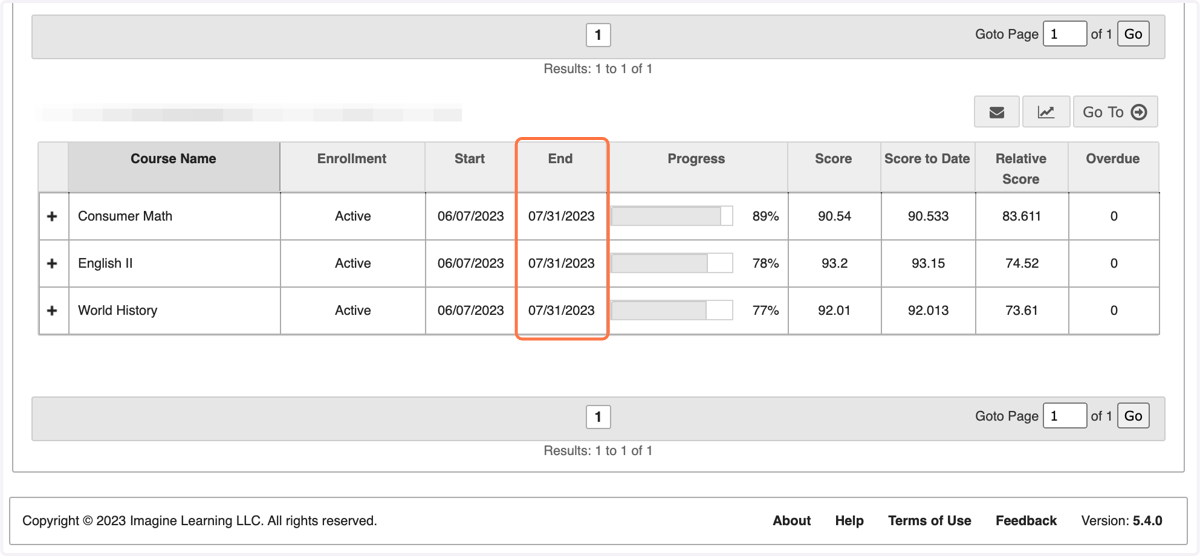
Task: Sort by Start column header
Action: (469, 166)
